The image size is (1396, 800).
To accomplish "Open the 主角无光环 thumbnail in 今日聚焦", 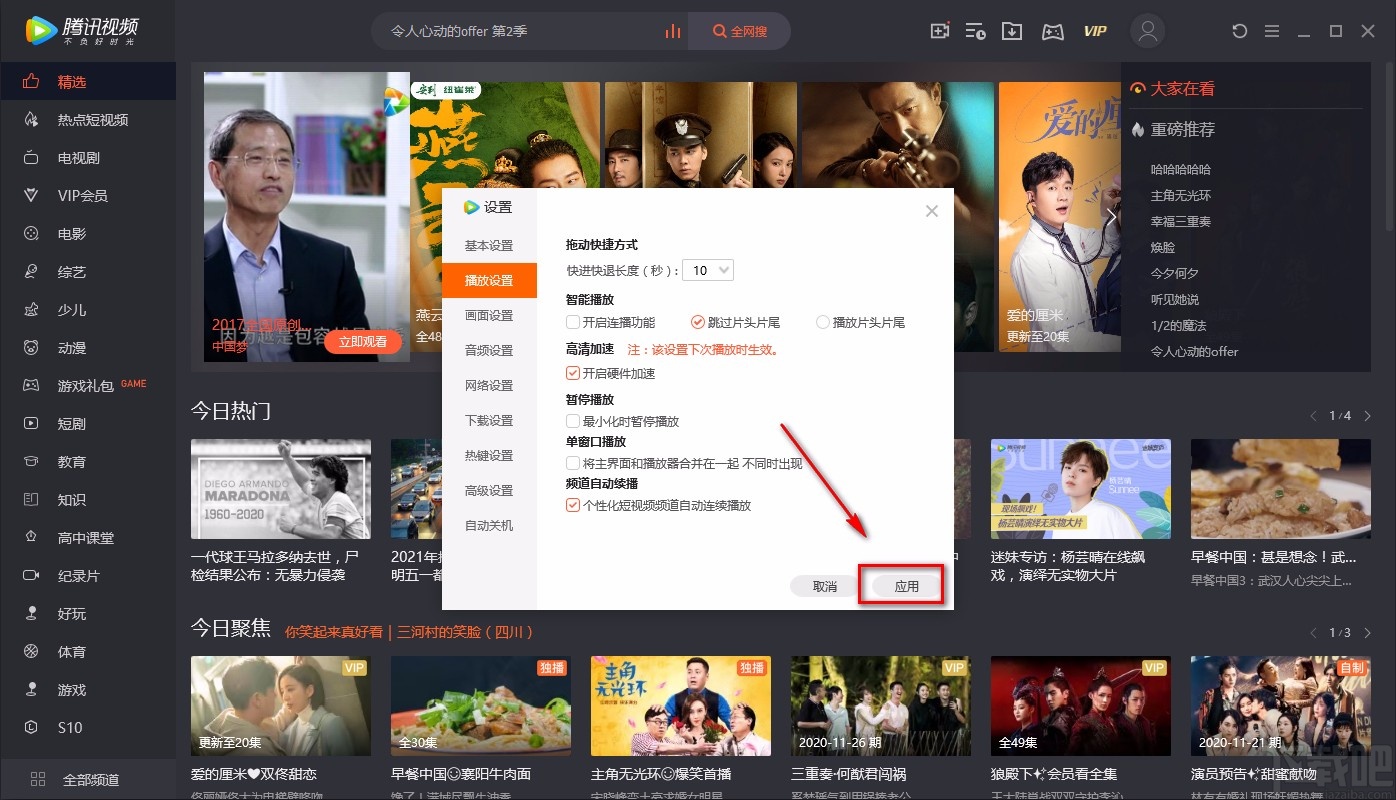I will (681, 705).
